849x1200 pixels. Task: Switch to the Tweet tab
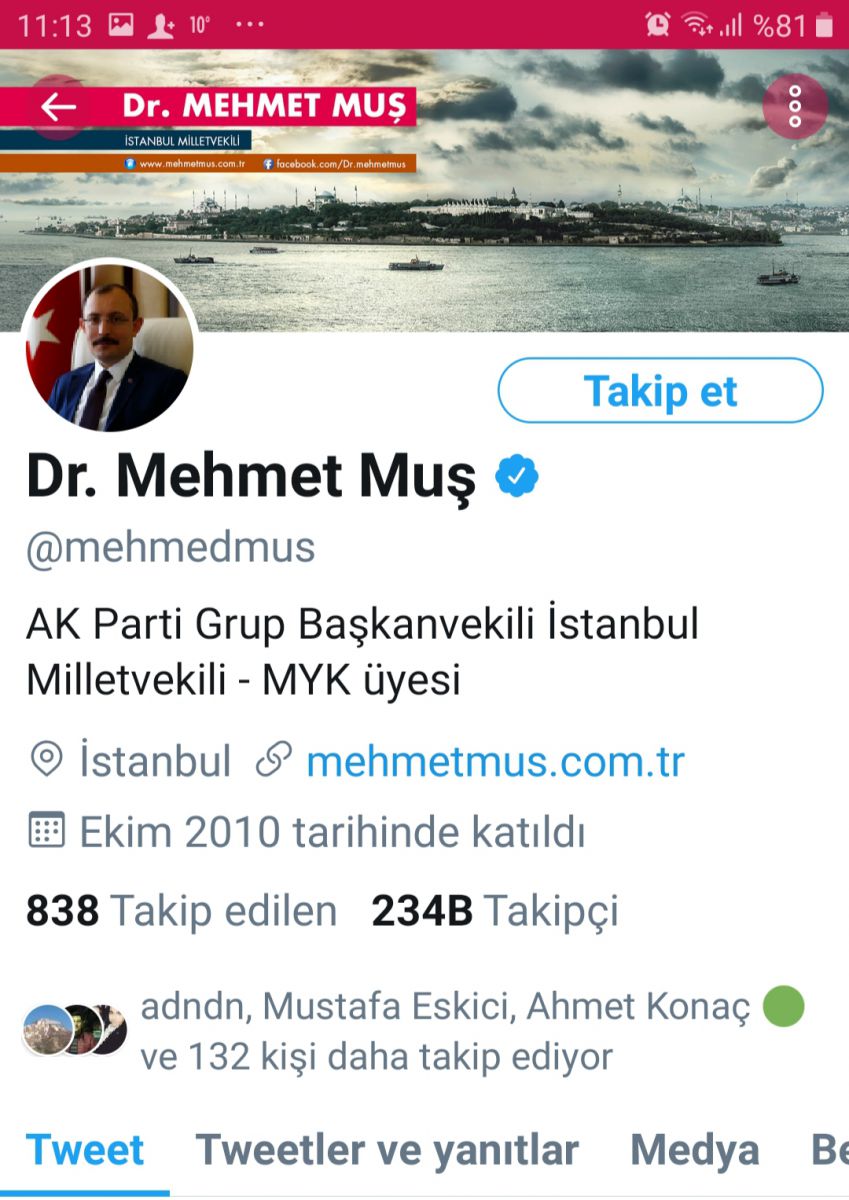click(85, 1150)
